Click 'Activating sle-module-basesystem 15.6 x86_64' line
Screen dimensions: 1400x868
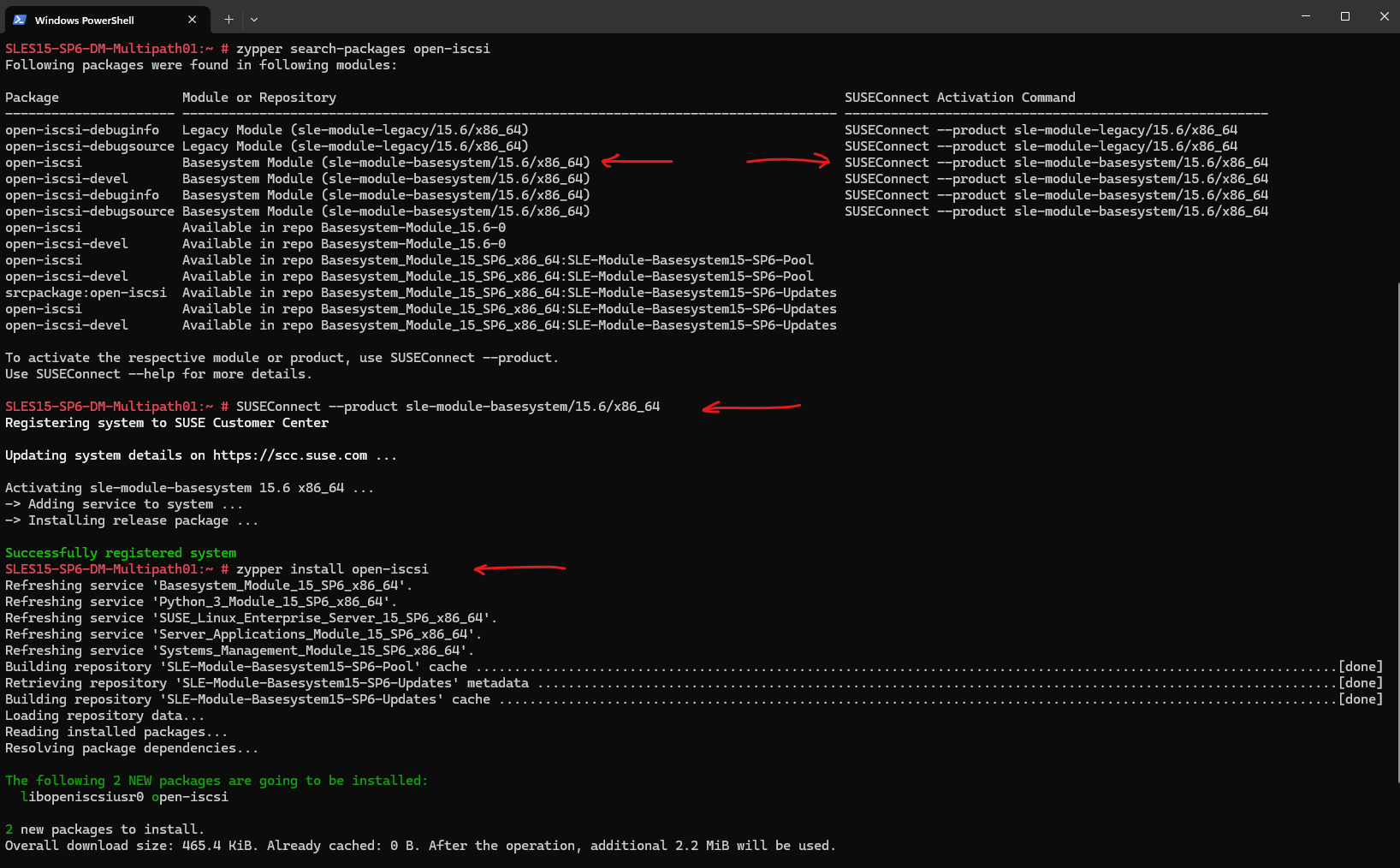coord(189,488)
